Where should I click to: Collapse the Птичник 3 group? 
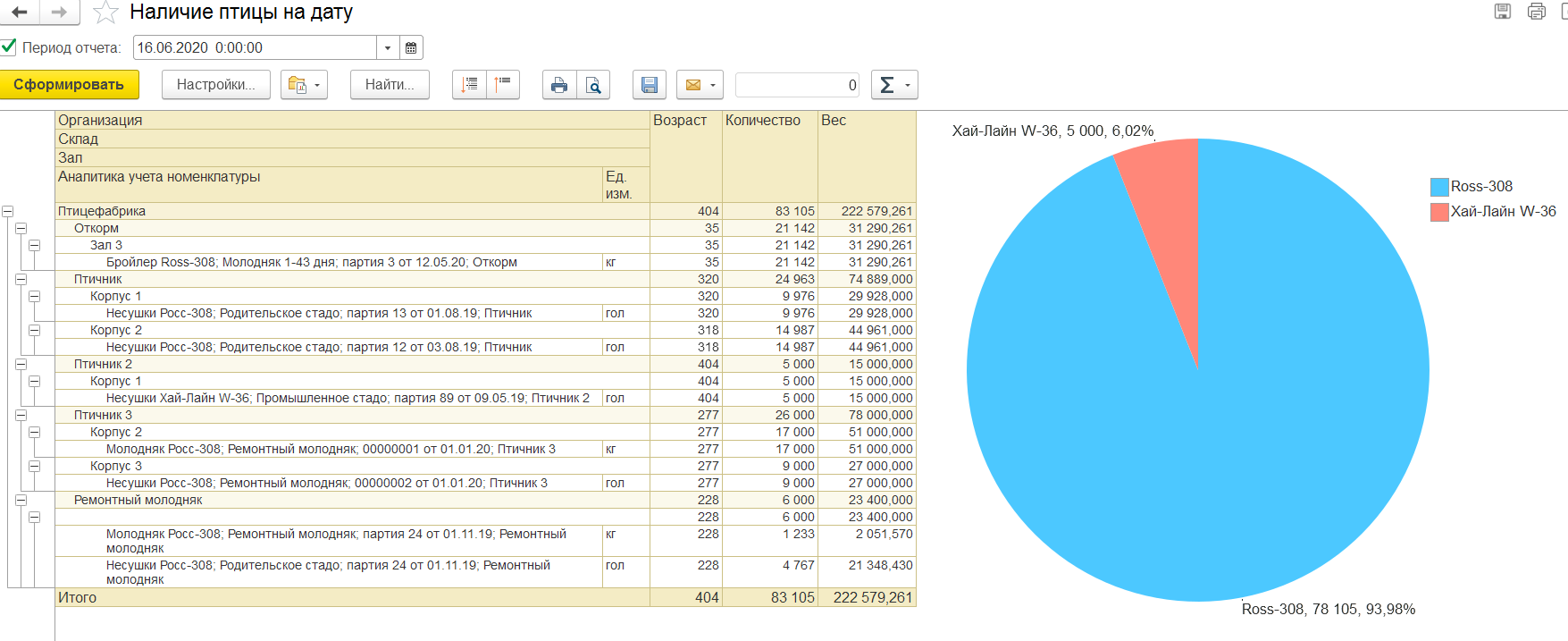point(21,416)
